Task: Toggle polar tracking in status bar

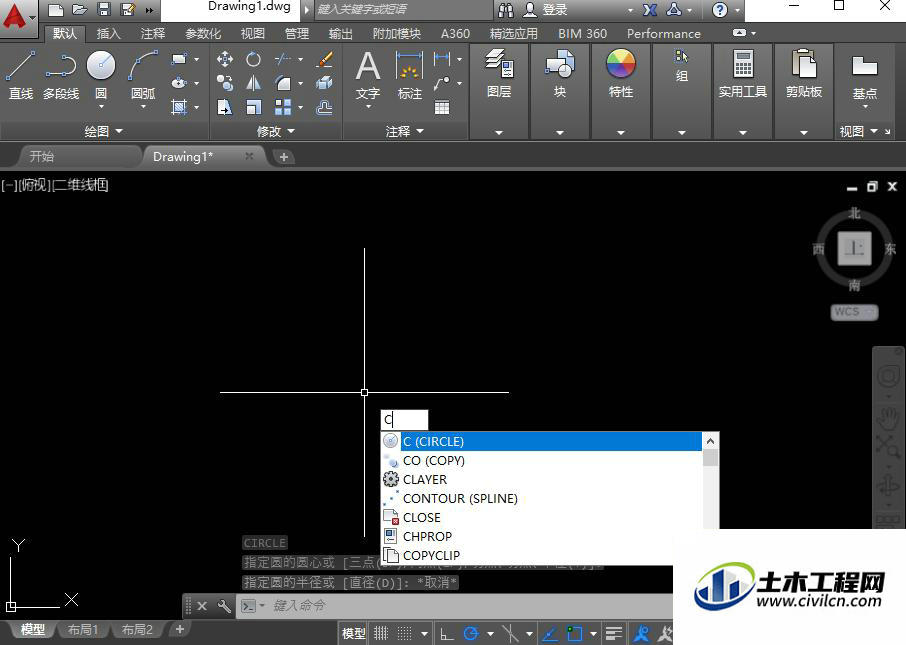Action: pos(471,633)
